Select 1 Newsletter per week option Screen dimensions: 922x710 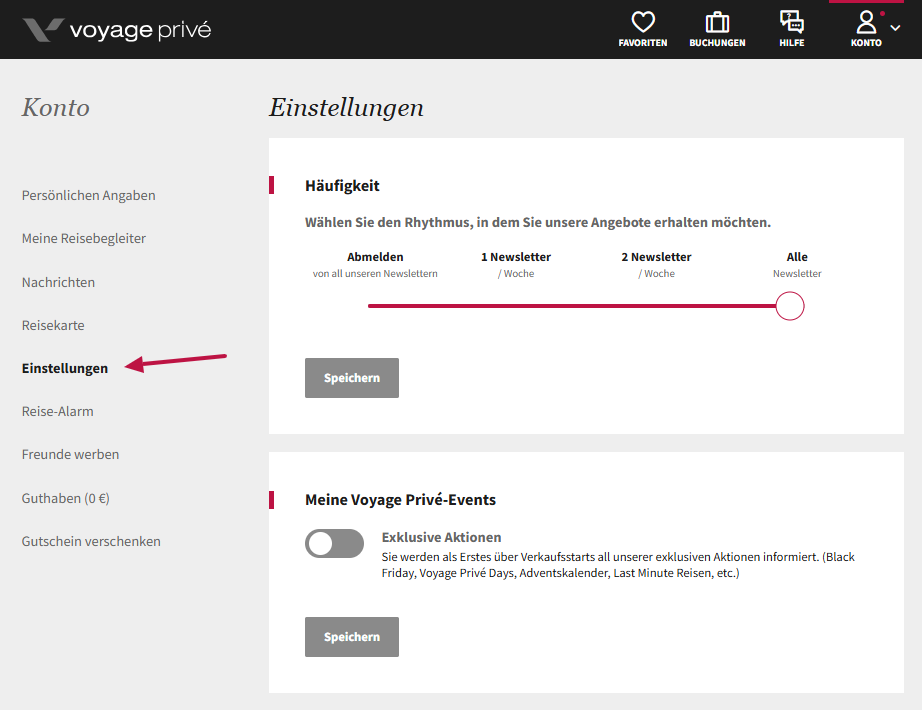click(x=516, y=265)
